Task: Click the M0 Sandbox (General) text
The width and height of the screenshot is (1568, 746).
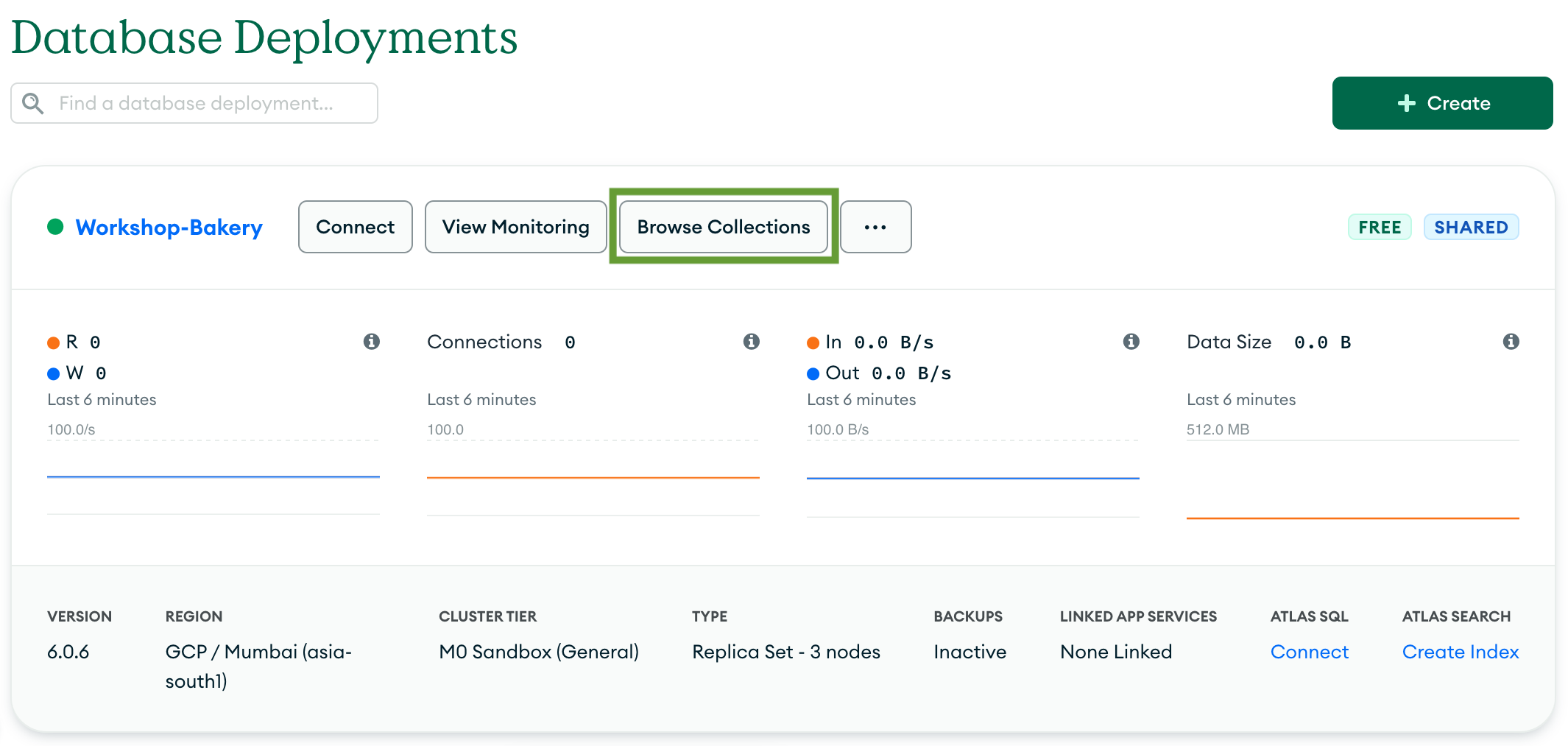Action: click(539, 652)
